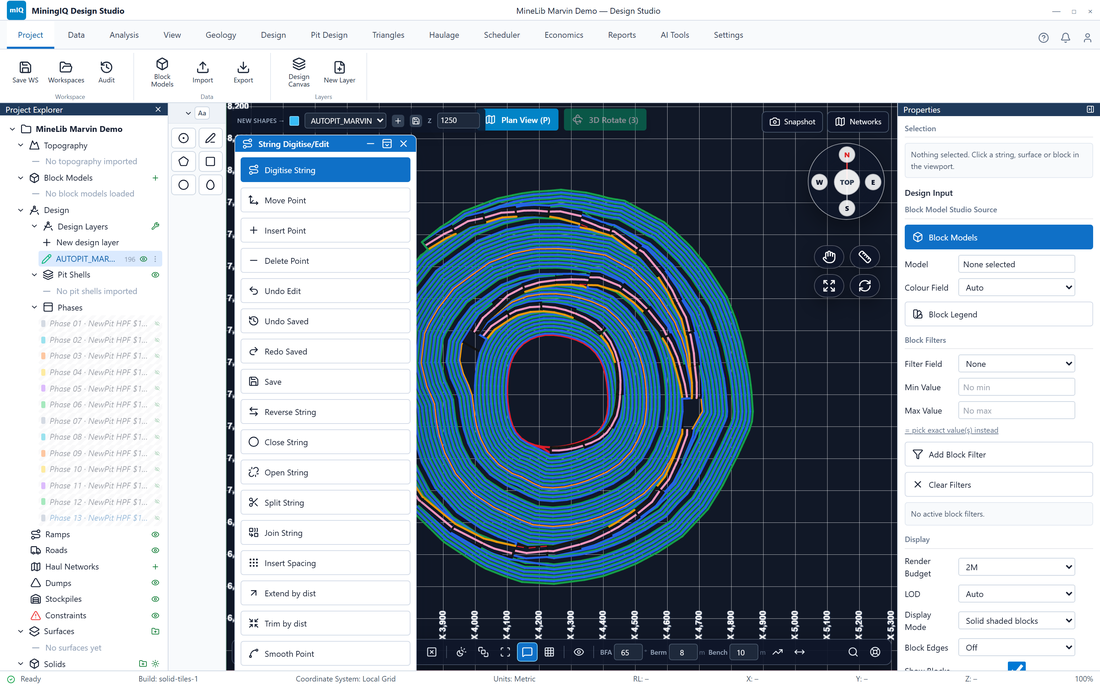Toggle visibility of the AUTOPIT_MAR layer
Image resolution: width=1100 pixels, height=687 pixels.
click(144, 259)
